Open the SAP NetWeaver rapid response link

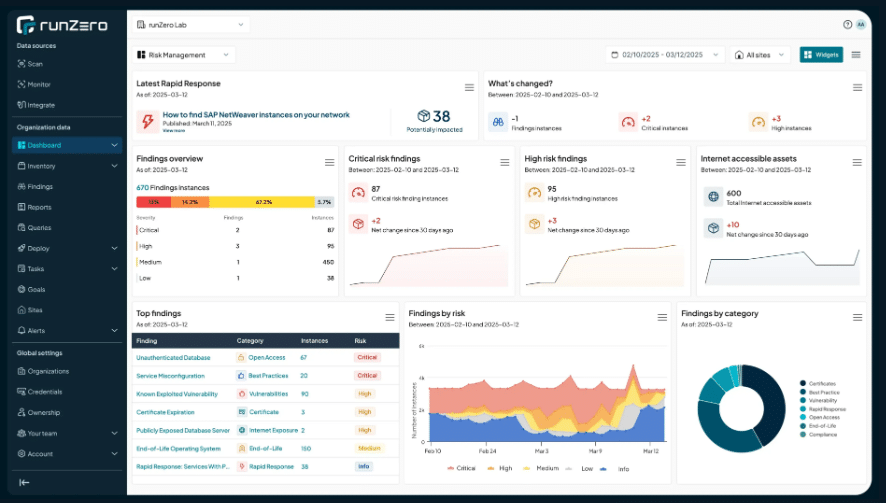coord(256,115)
